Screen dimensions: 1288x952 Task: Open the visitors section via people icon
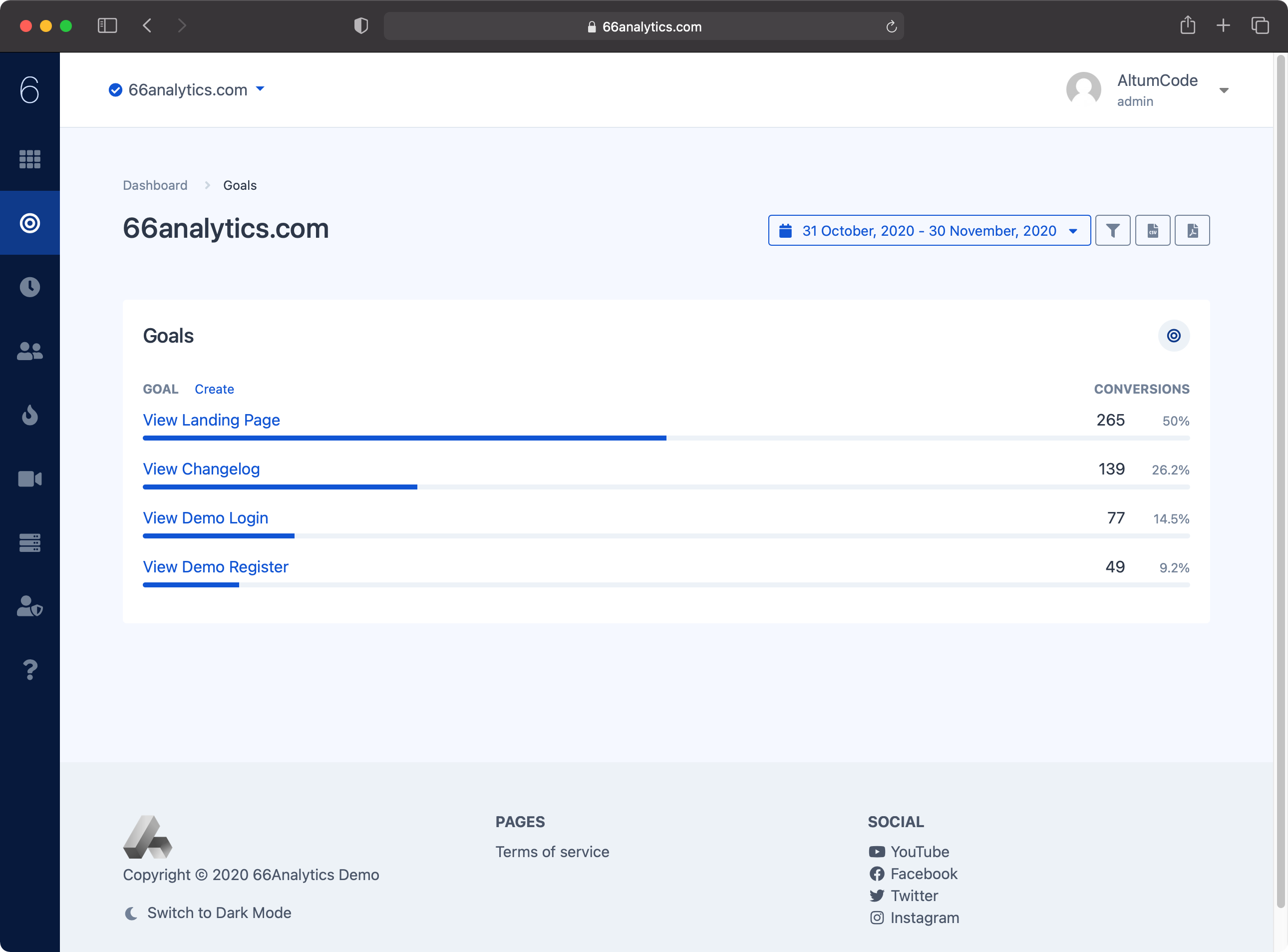click(x=29, y=351)
